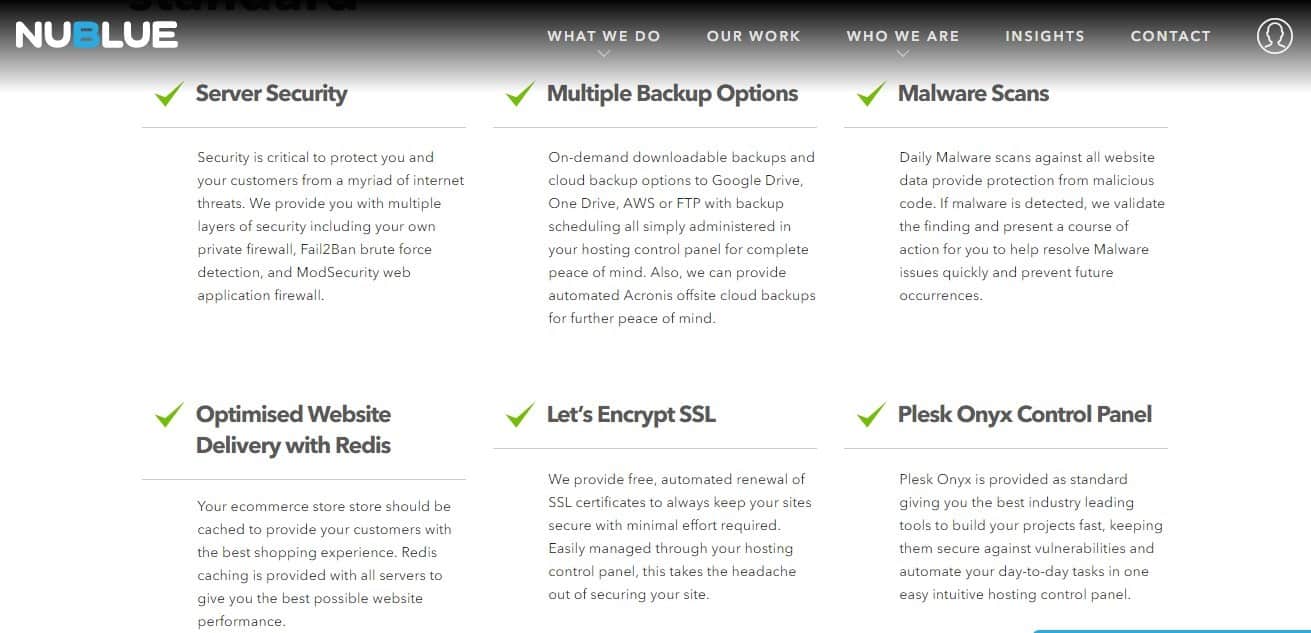The image size is (1311, 633).
Task: Click the Plesk Onyx Control Panel checkmark
Action: (x=871, y=415)
